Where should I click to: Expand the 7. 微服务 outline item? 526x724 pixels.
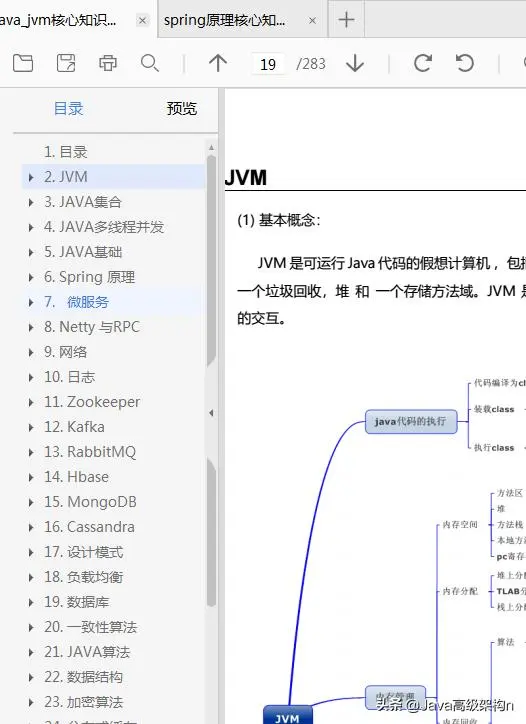[31, 302]
